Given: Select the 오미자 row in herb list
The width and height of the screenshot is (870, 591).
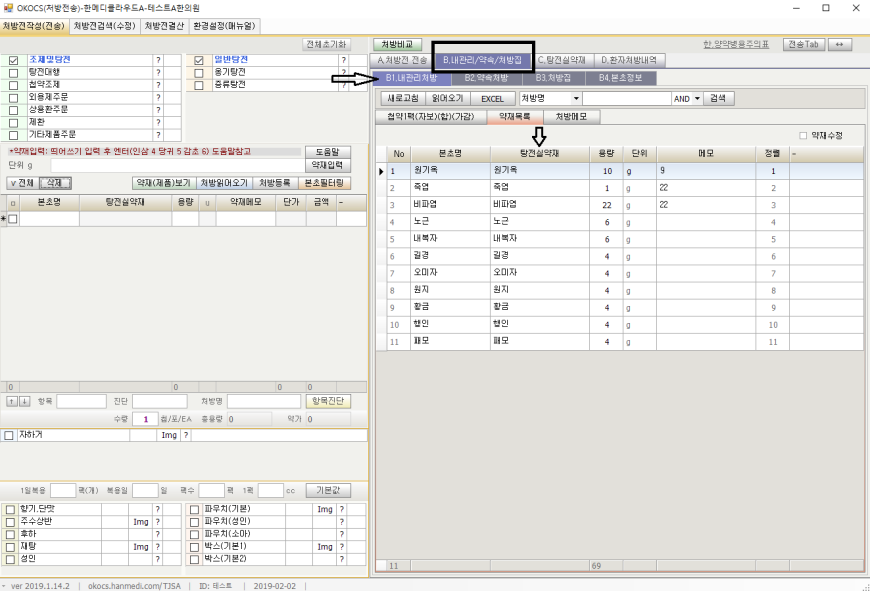Looking at the screenshot, I should (x=620, y=273).
